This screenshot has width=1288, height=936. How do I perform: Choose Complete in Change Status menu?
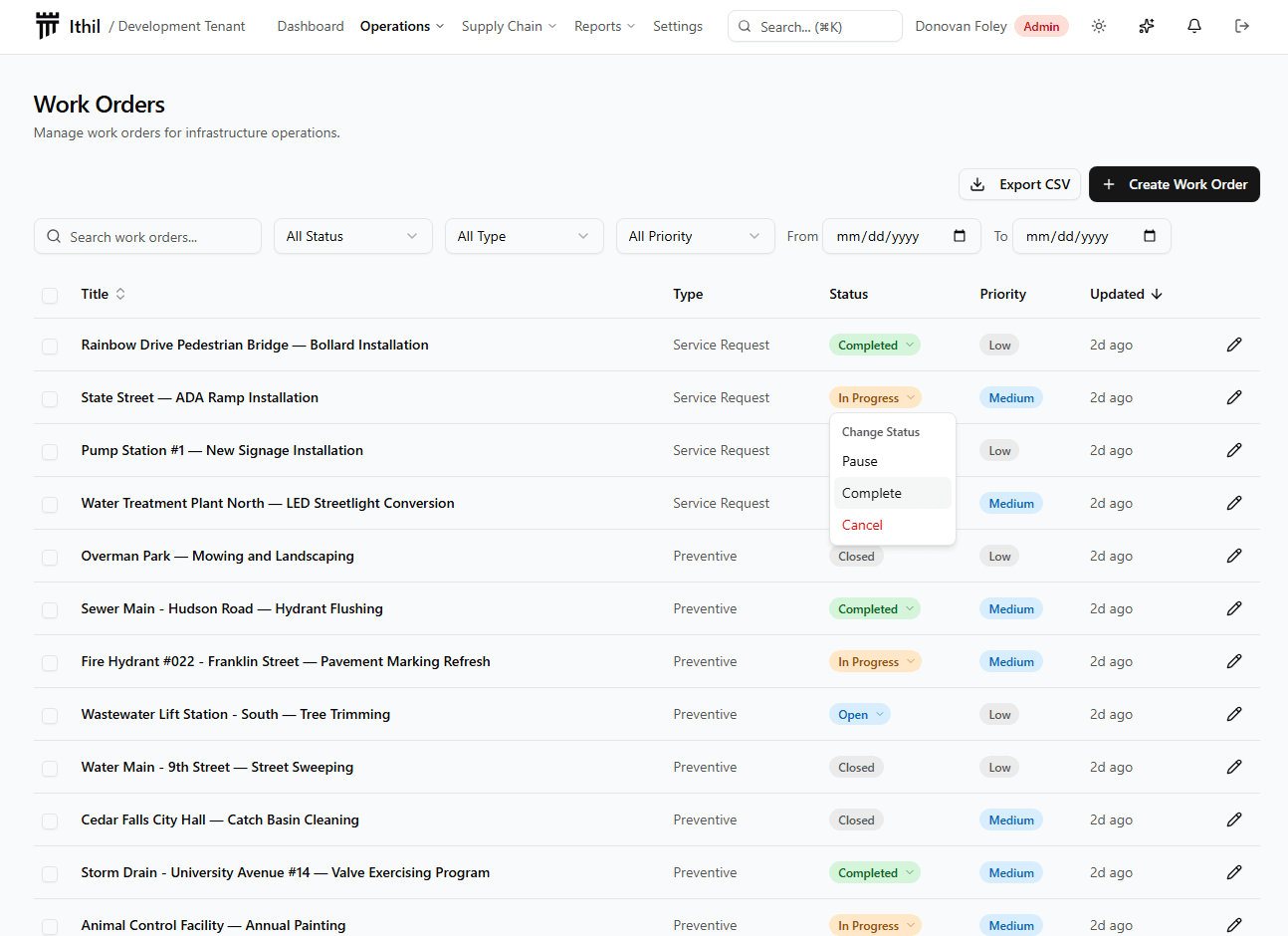[x=893, y=493]
